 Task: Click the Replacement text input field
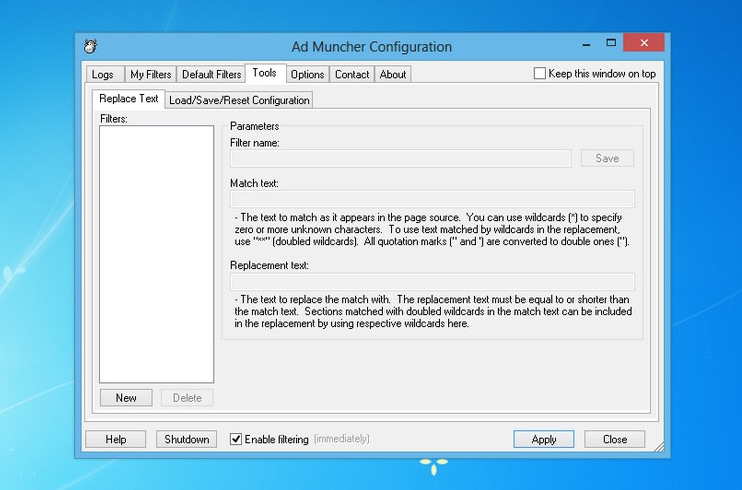[x=432, y=282]
